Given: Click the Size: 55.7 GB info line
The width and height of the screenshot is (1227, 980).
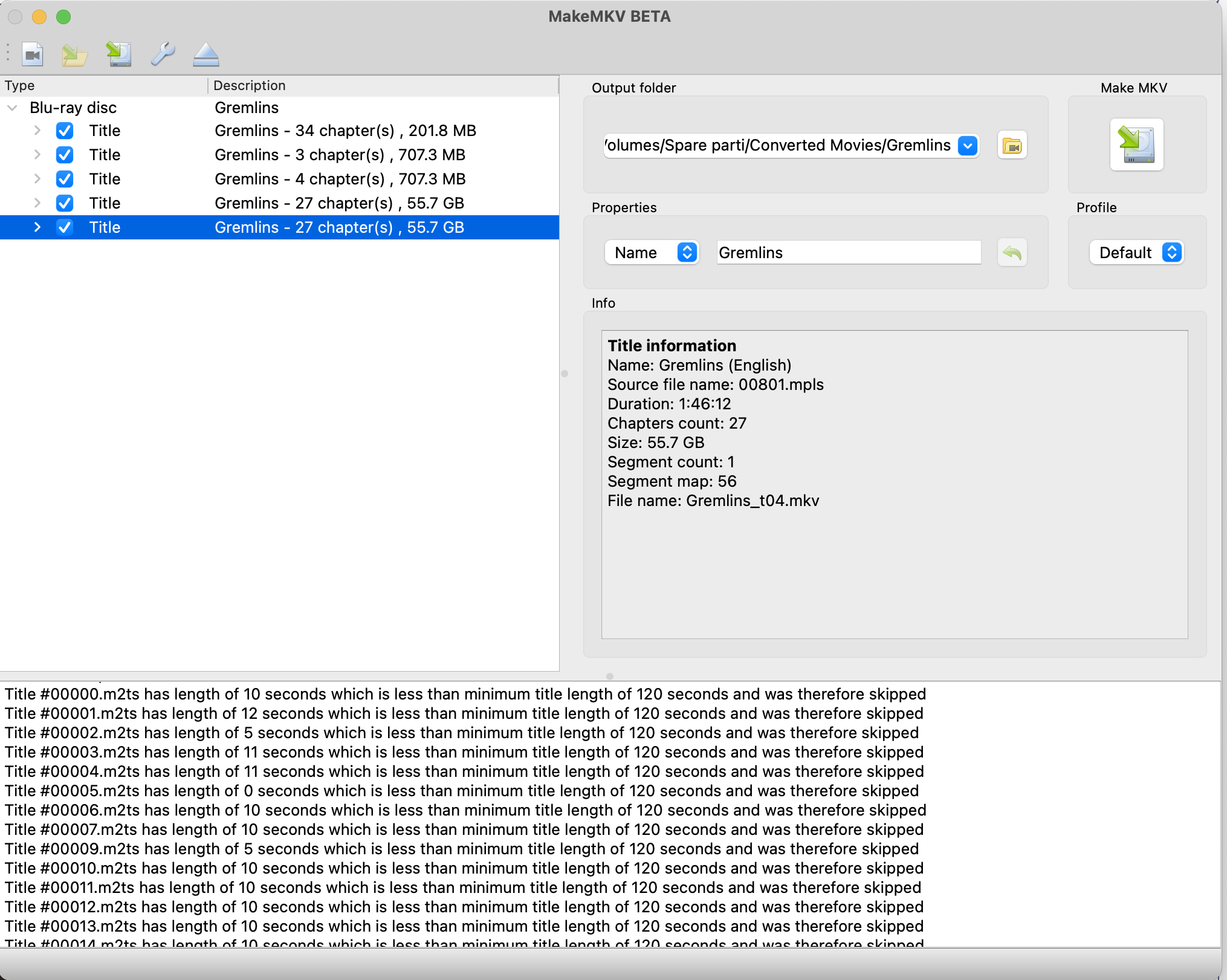Looking at the screenshot, I should point(656,443).
